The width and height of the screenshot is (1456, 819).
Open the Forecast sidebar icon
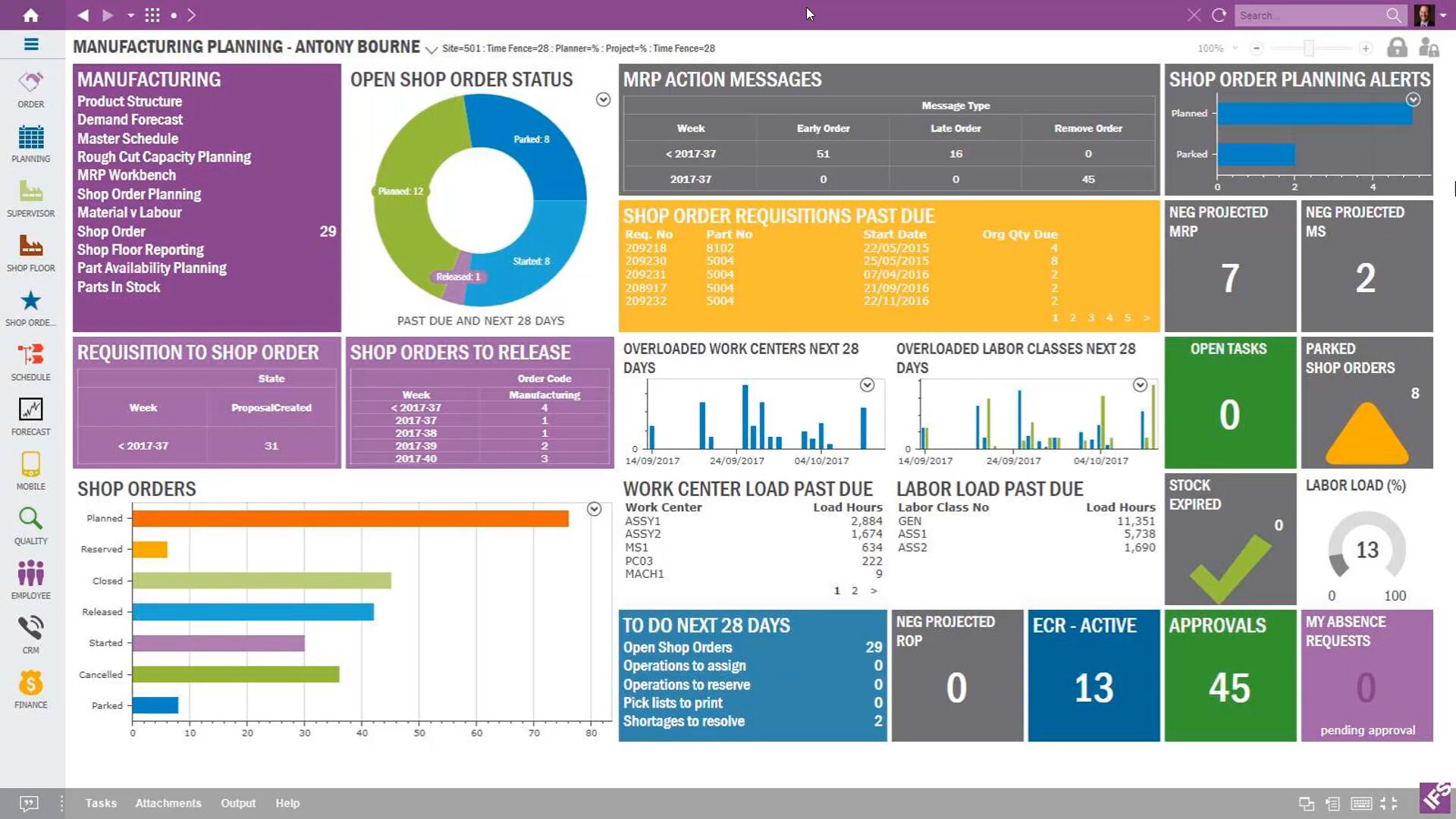coord(31,417)
